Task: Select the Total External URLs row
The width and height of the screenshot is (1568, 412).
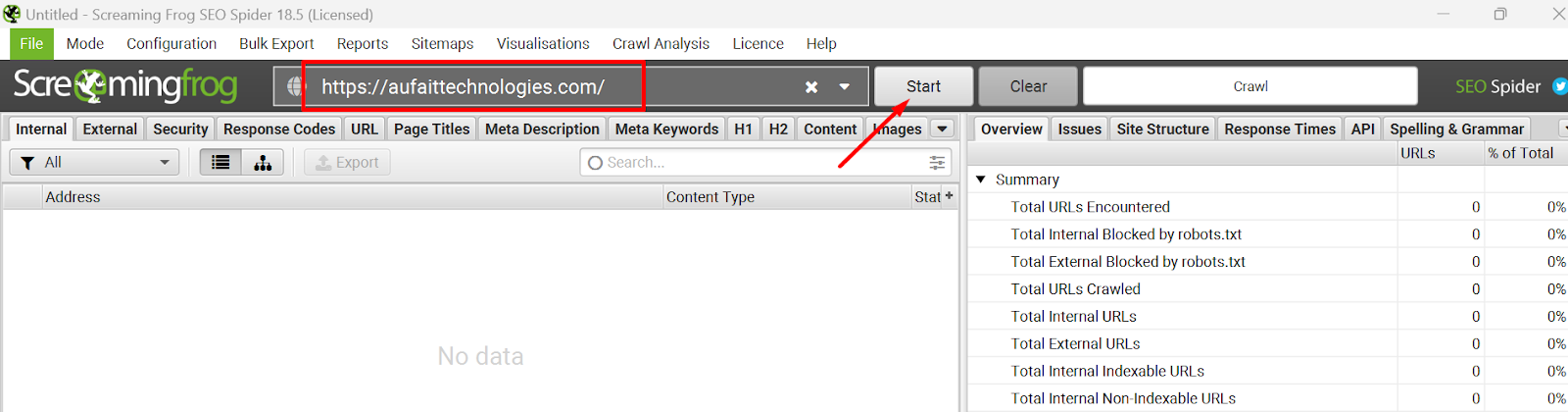Action: tap(1268, 344)
